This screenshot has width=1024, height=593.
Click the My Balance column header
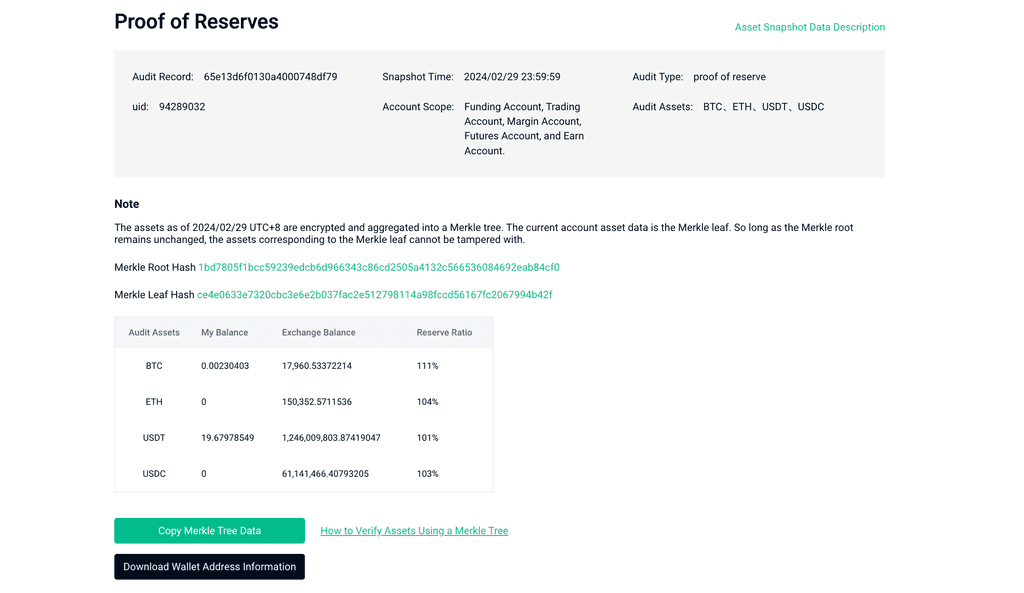(225, 332)
